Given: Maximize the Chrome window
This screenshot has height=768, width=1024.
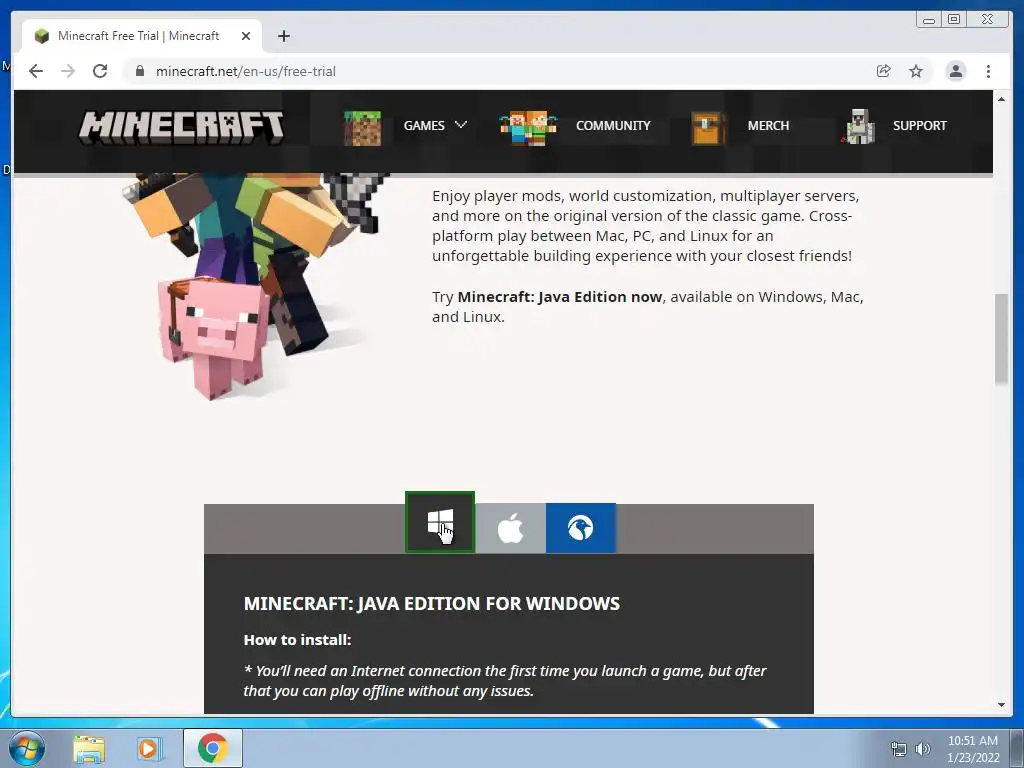Looking at the screenshot, I should [x=954, y=20].
